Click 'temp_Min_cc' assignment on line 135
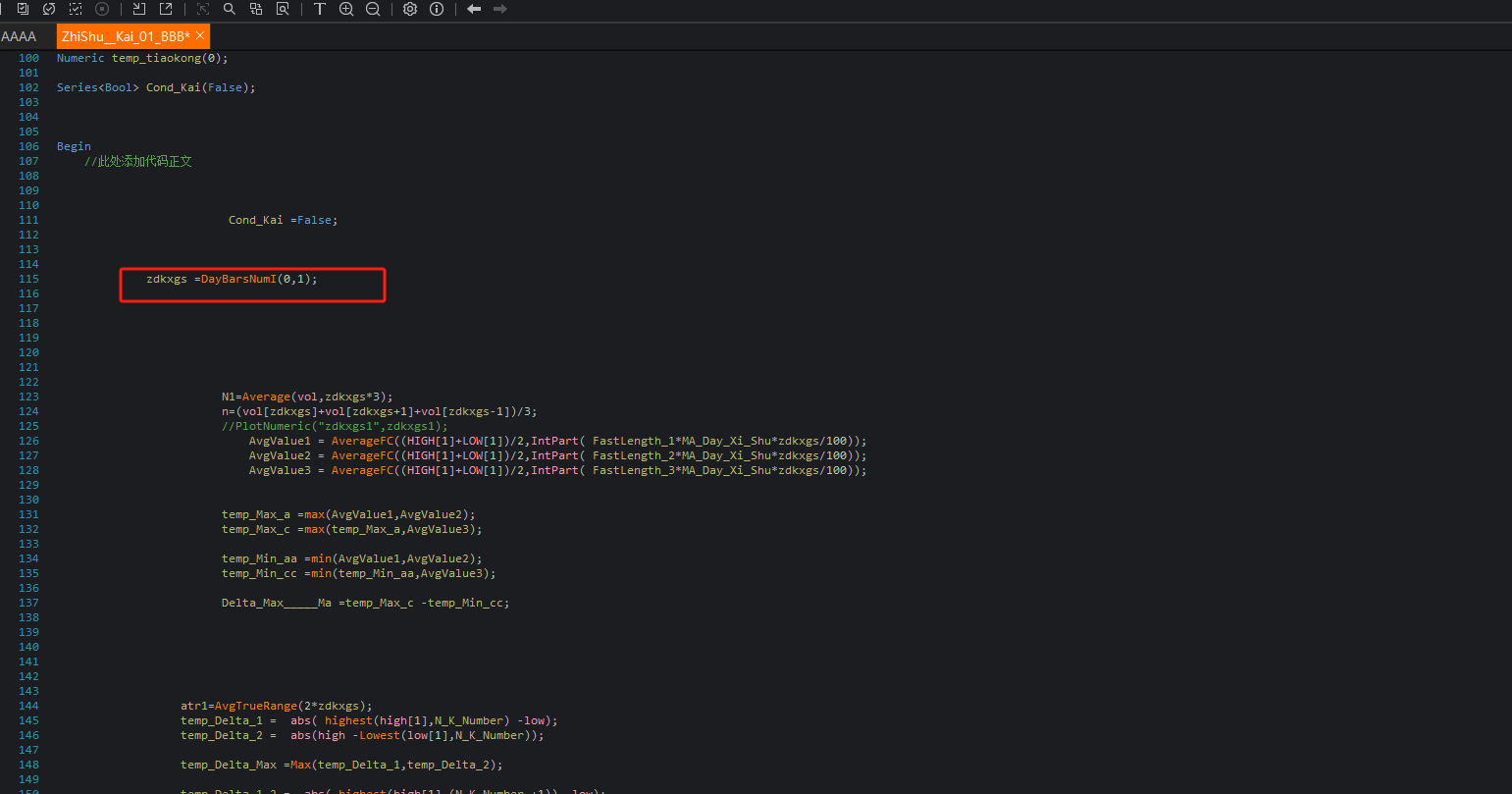Viewport: 1512px width, 794px height. (x=259, y=573)
